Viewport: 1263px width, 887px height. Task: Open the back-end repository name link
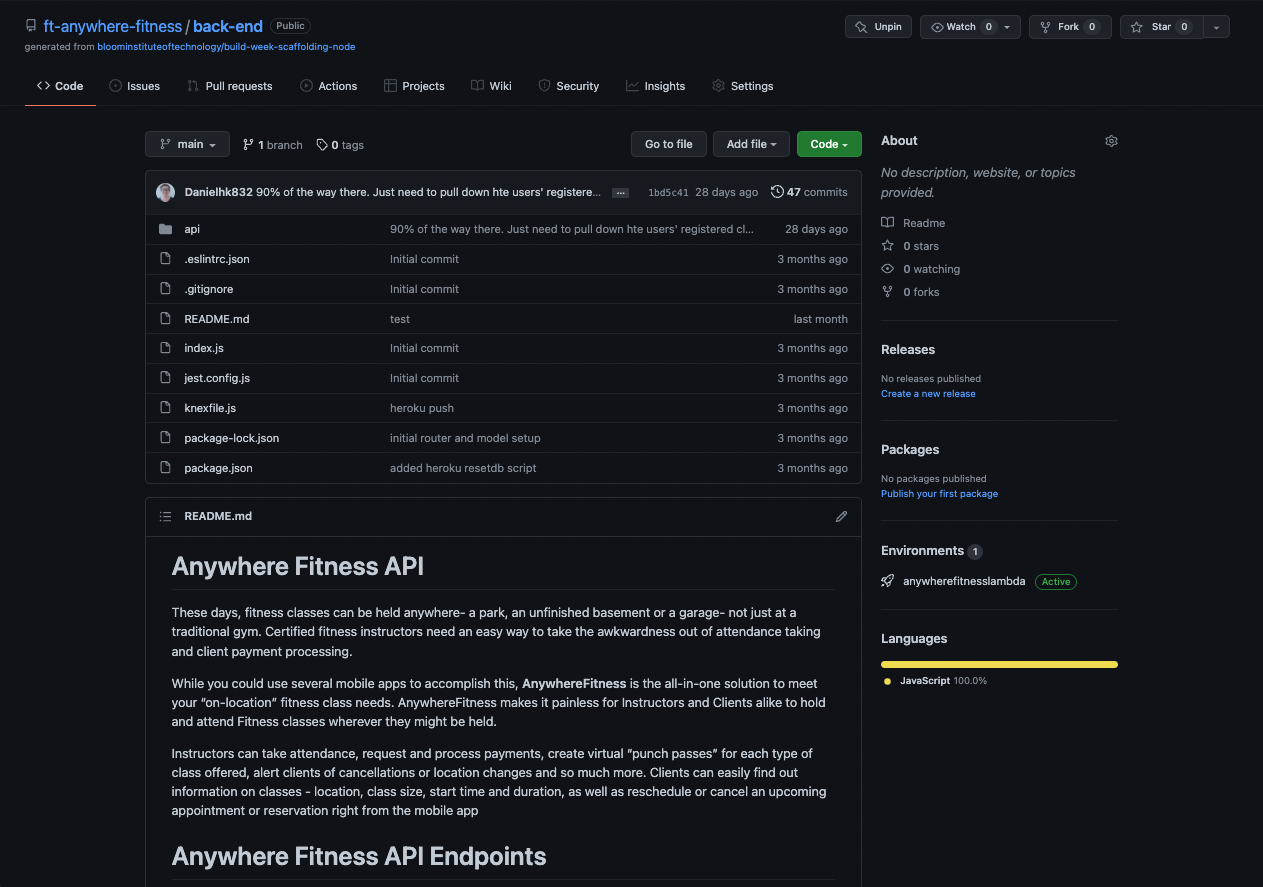[226, 27]
